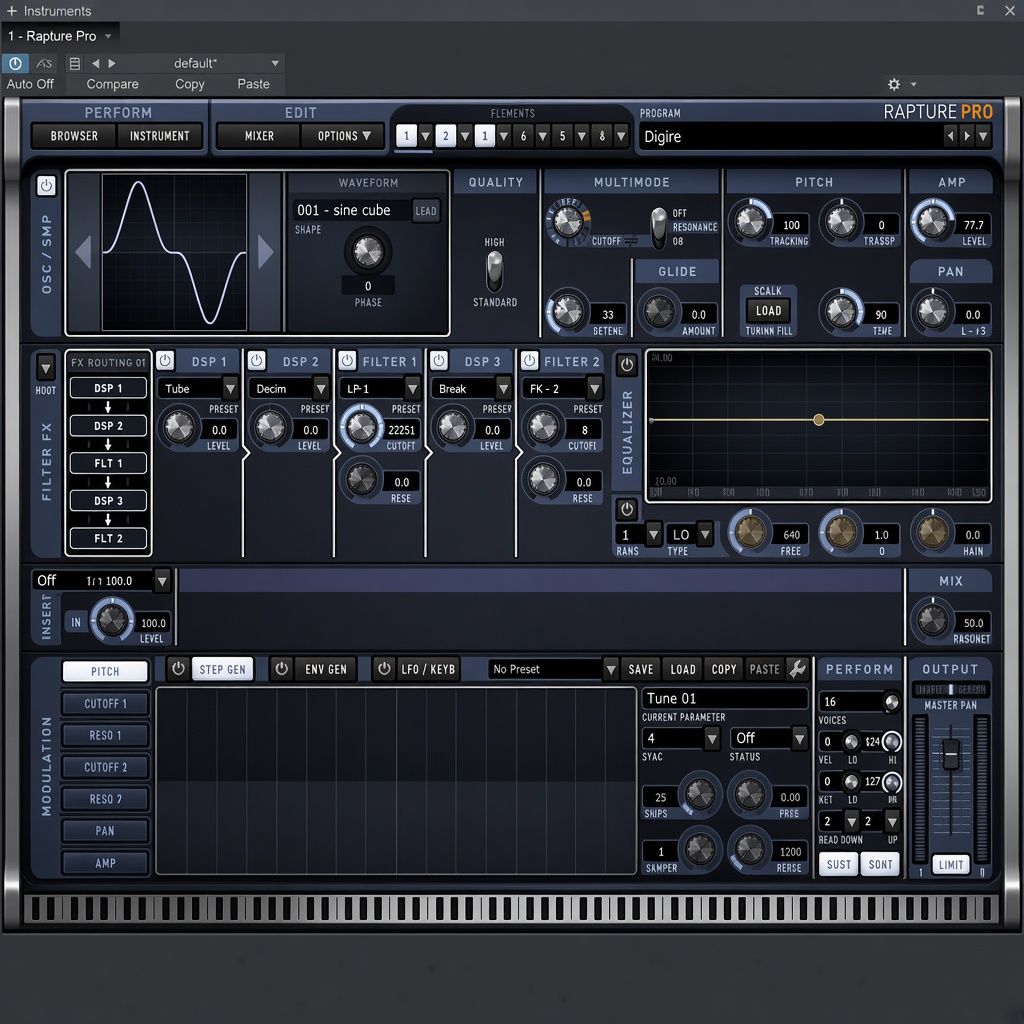Click the modulation COPY button
Screen dimensions: 1024x1024
724,669
